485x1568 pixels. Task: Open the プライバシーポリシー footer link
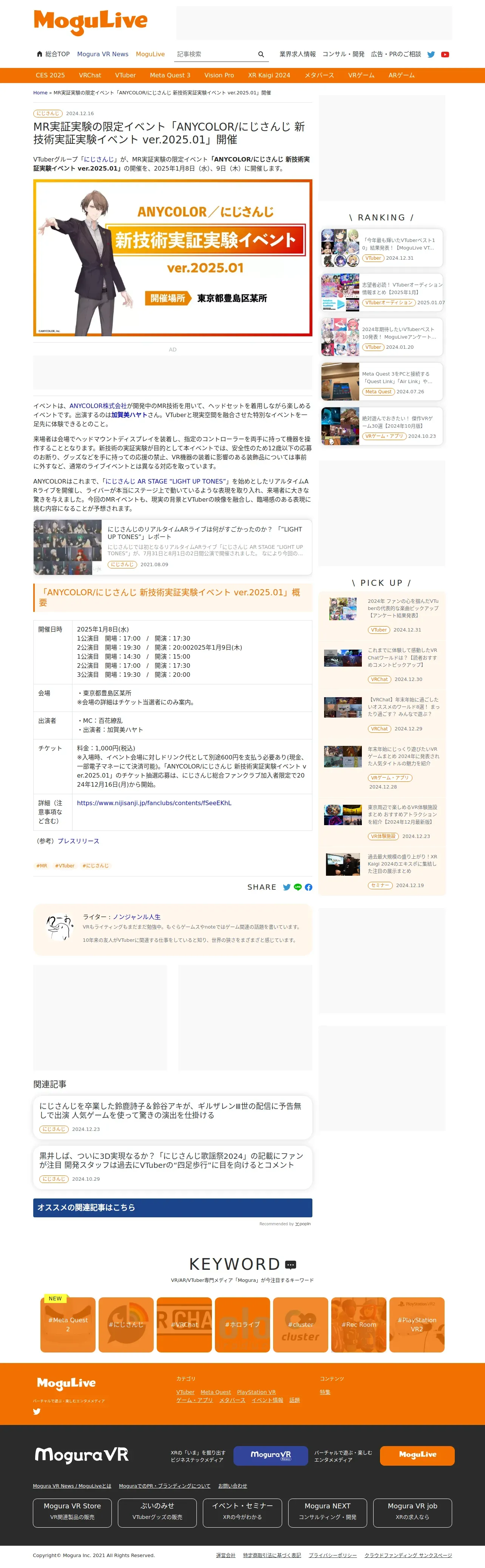(x=333, y=1555)
